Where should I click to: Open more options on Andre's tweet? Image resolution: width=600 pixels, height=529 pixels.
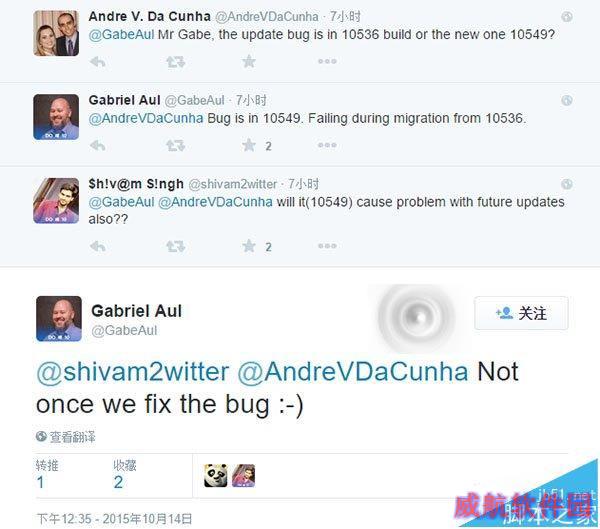tap(327, 61)
